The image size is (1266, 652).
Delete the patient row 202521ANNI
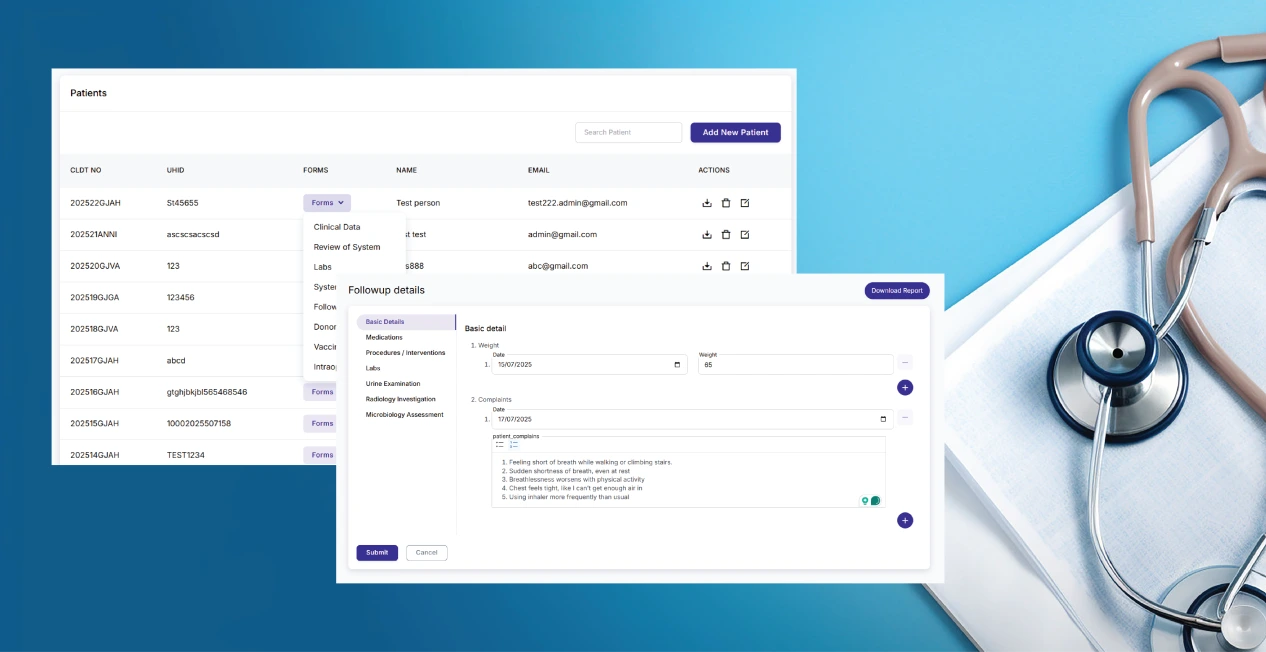[x=726, y=235]
